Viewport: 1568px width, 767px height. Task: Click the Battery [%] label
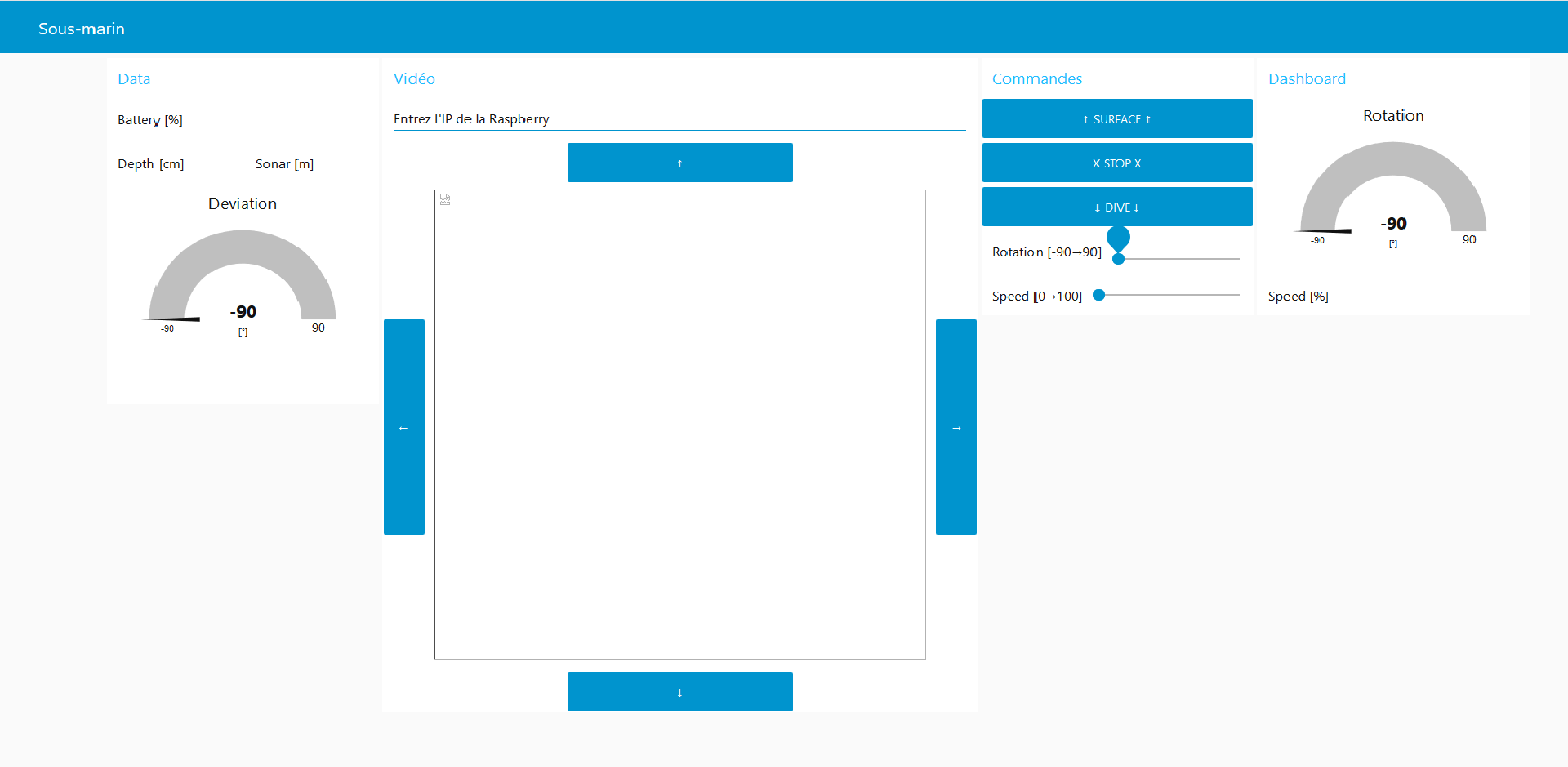tap(150, 119)
